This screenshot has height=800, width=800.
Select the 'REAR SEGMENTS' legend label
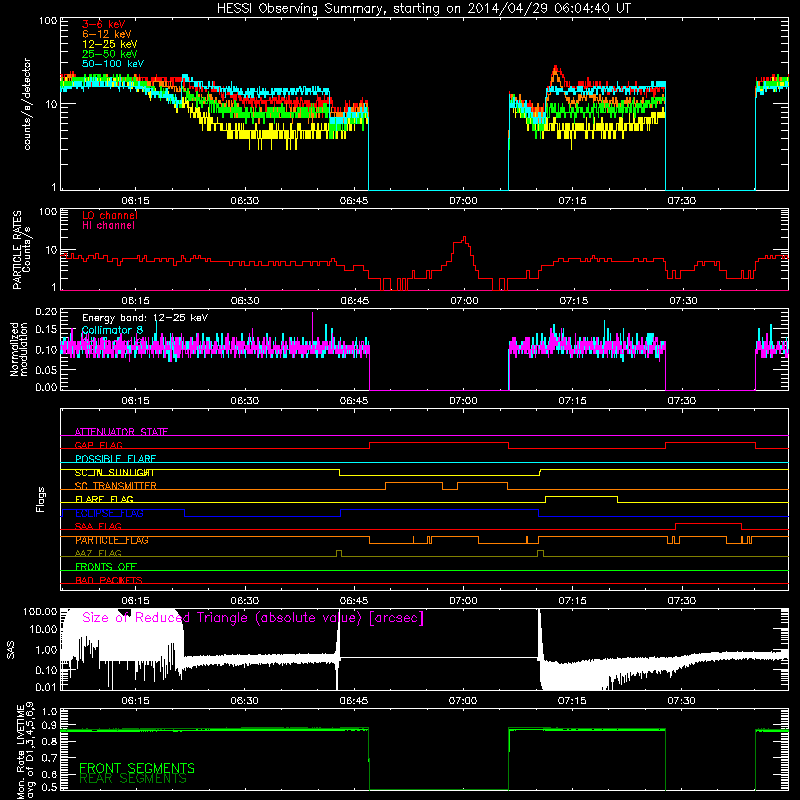point(133,779)
